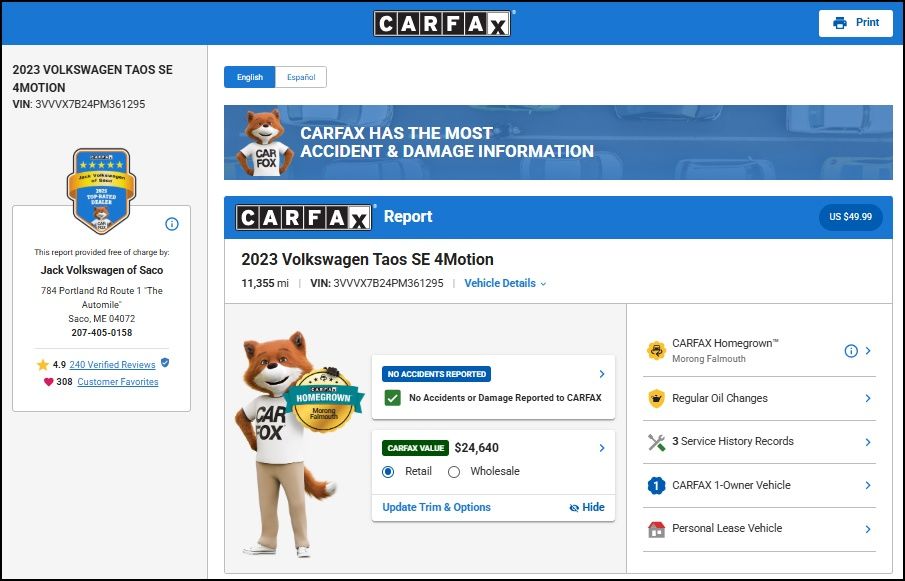
Task: Open CARFAX Homegrown row chevron
Action: 868,351
